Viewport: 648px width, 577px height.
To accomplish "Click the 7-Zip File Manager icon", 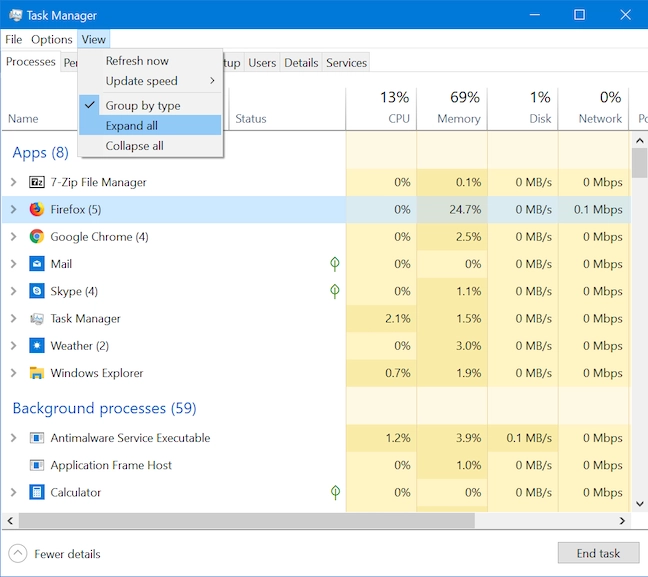I will click(x=37, y=182).
